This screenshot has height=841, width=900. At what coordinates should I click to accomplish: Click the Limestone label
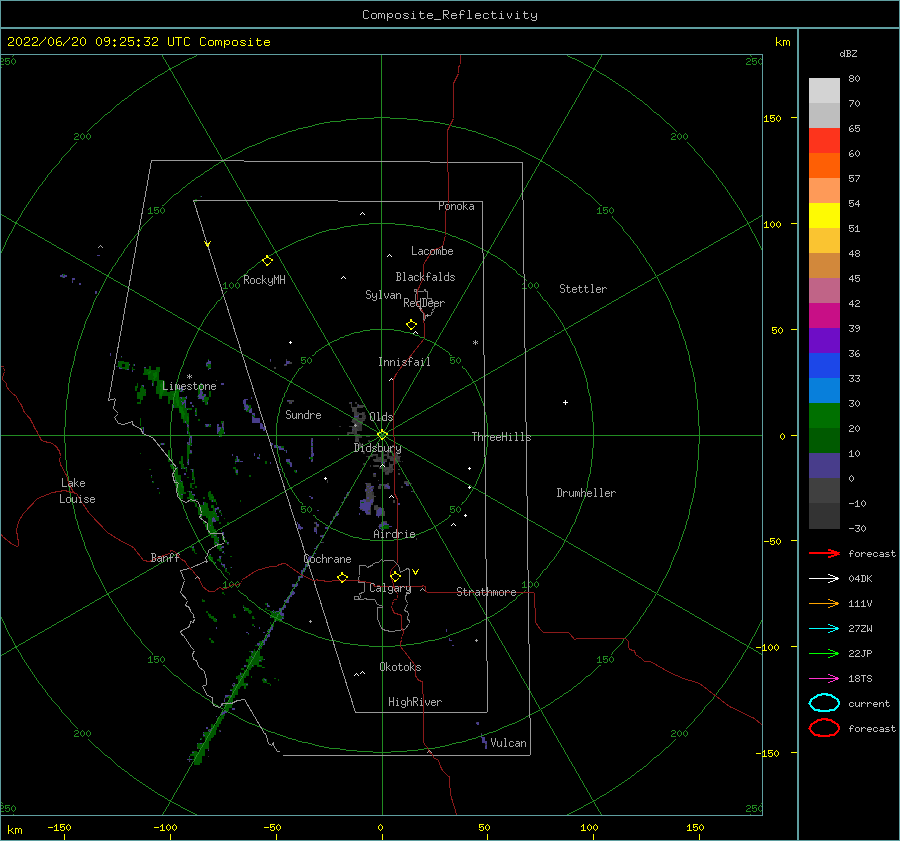(x=189, y=386)
